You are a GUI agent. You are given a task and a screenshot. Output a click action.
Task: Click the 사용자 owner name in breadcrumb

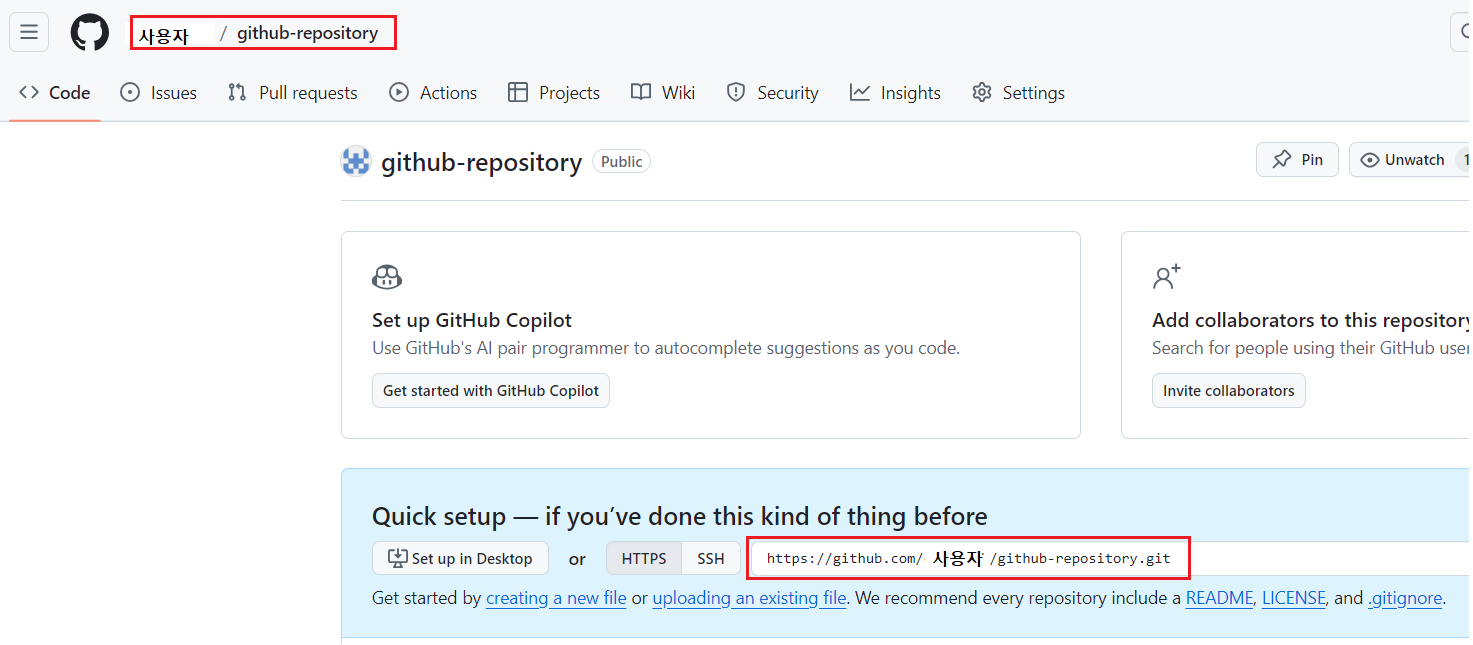pyautogui.click(x=163, y=35)
